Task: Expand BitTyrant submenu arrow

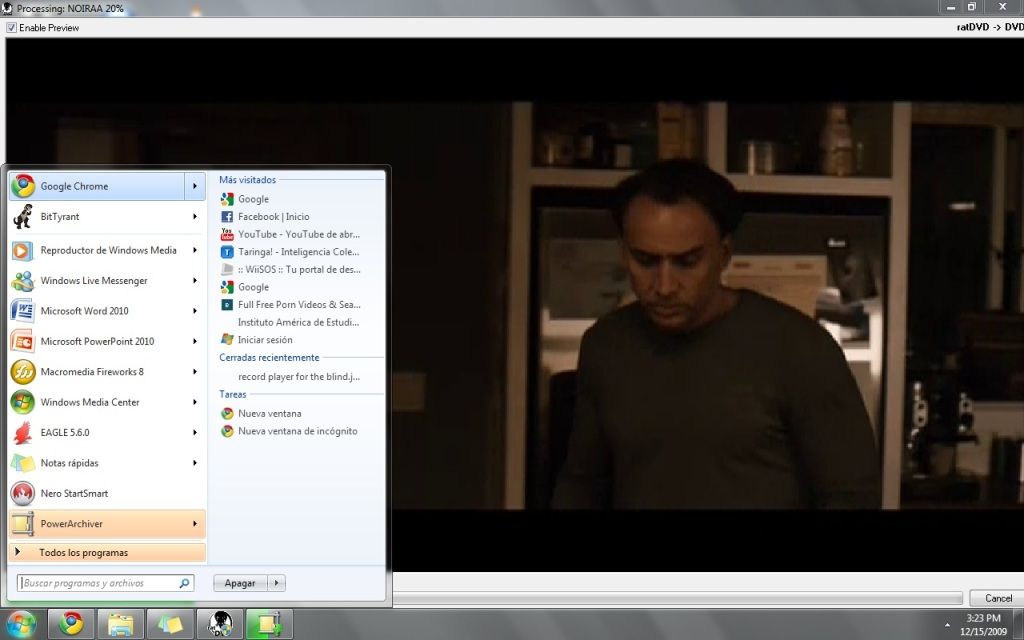Action: [x=195, y=217]
